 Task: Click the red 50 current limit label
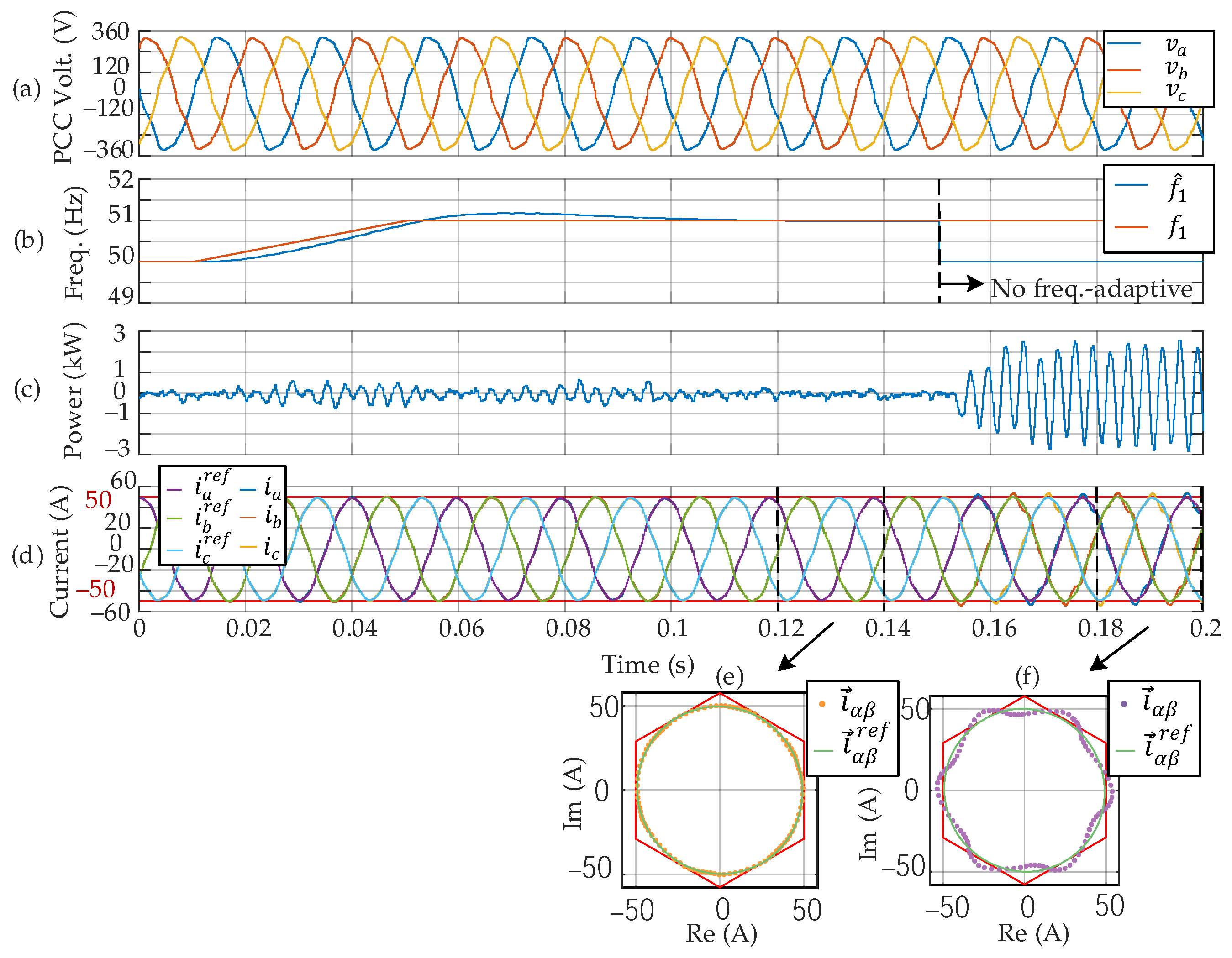coord(98,500)
